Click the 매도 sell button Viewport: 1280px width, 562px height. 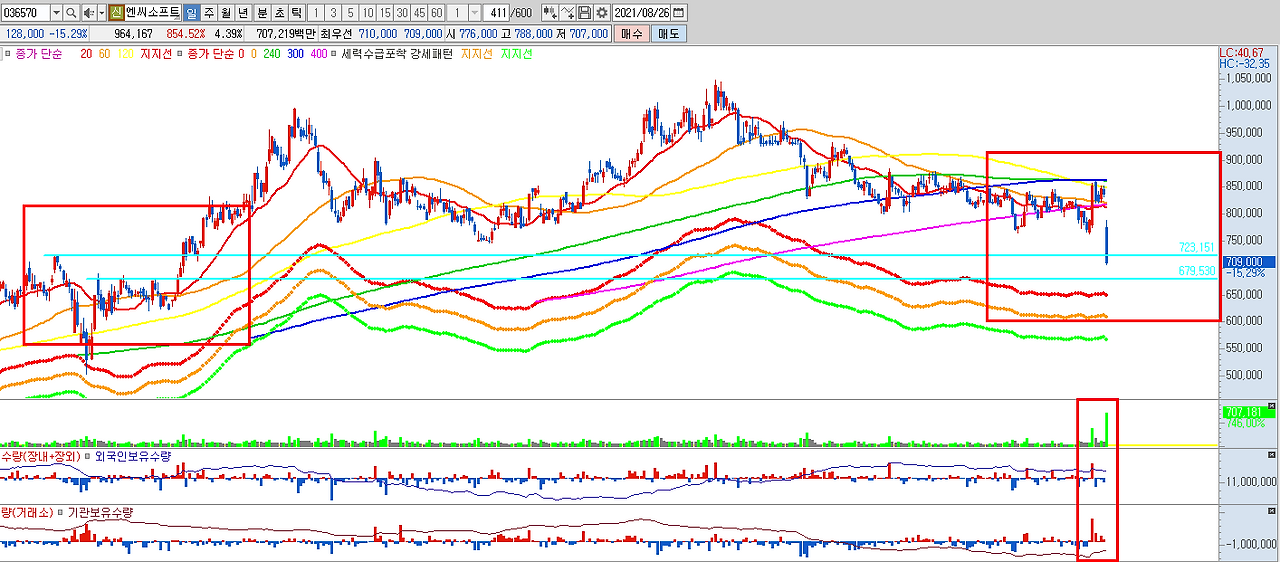pyautogui.click(x=667, y=34)
